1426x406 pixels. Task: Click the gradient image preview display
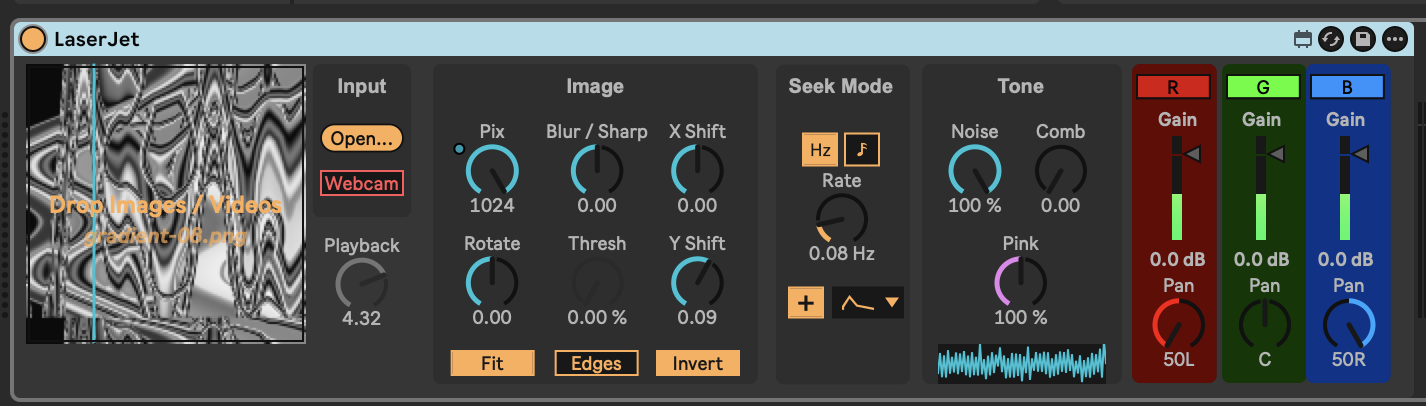[165, 204]
